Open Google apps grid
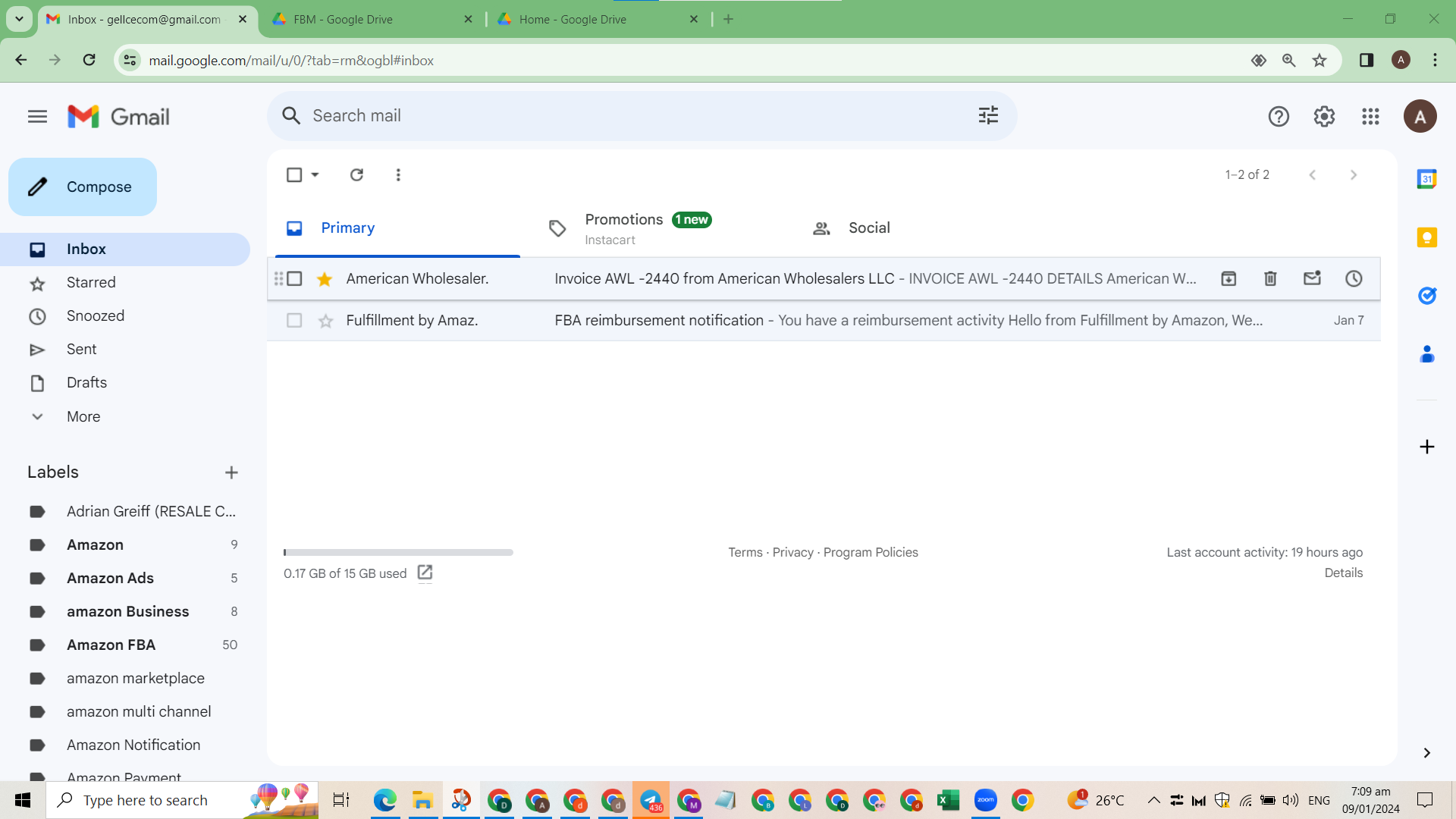This screenshot has height=819, width=1456. tap(1370, 116)
